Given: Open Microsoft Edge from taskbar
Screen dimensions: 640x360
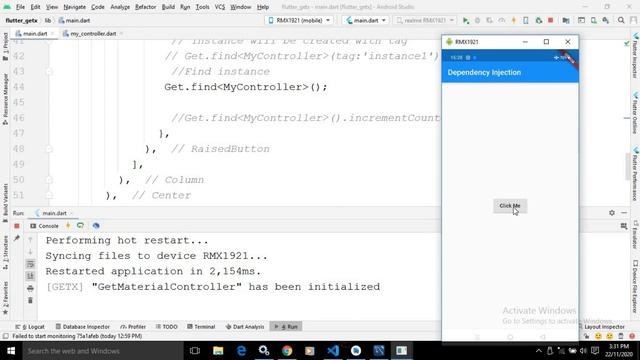Looking at the screenshot, I should 241,351.
